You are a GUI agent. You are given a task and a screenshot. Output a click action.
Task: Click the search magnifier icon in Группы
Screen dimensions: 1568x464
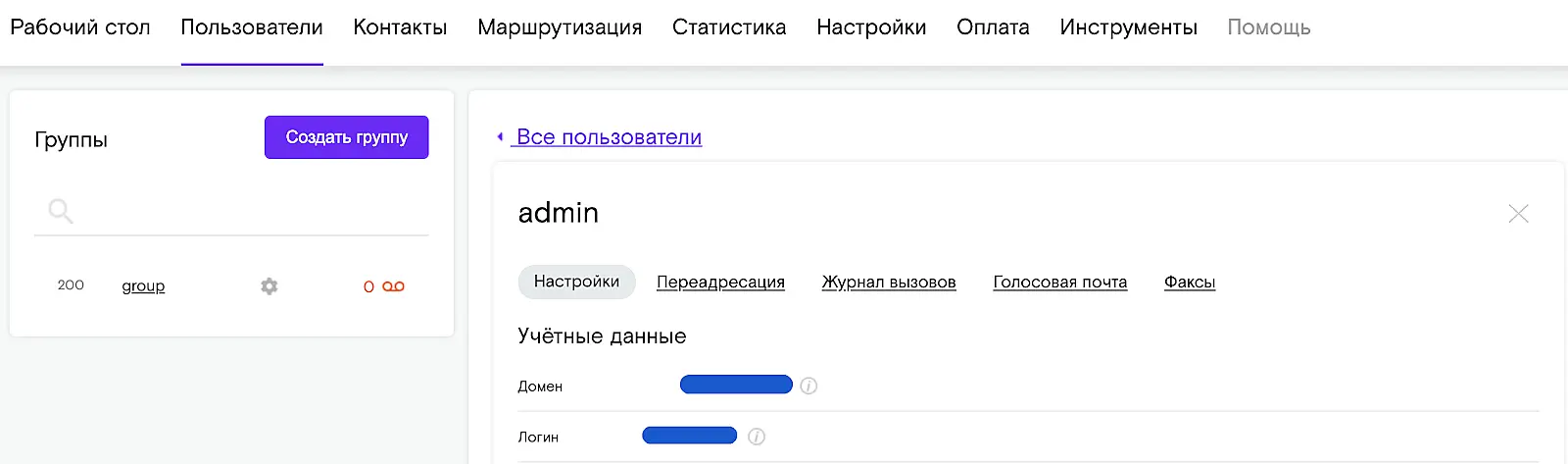pos(61,211)
